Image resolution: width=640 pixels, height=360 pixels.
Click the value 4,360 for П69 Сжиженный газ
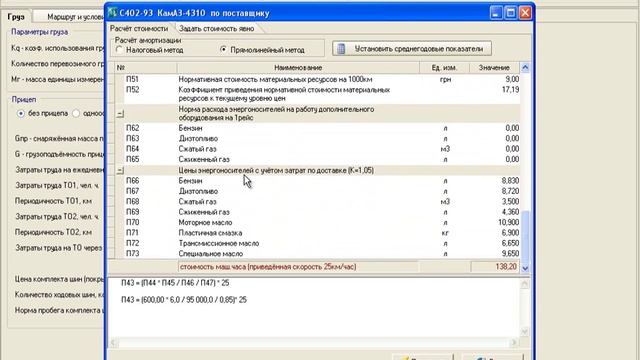(510, 212)
